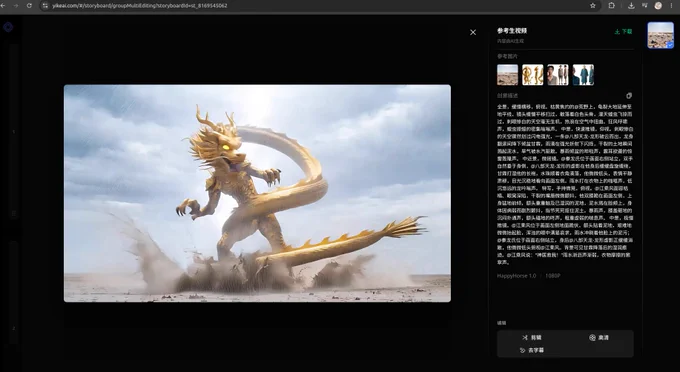
Task: Click the site info icon in address bar
Action: click(x=45, y=6)
